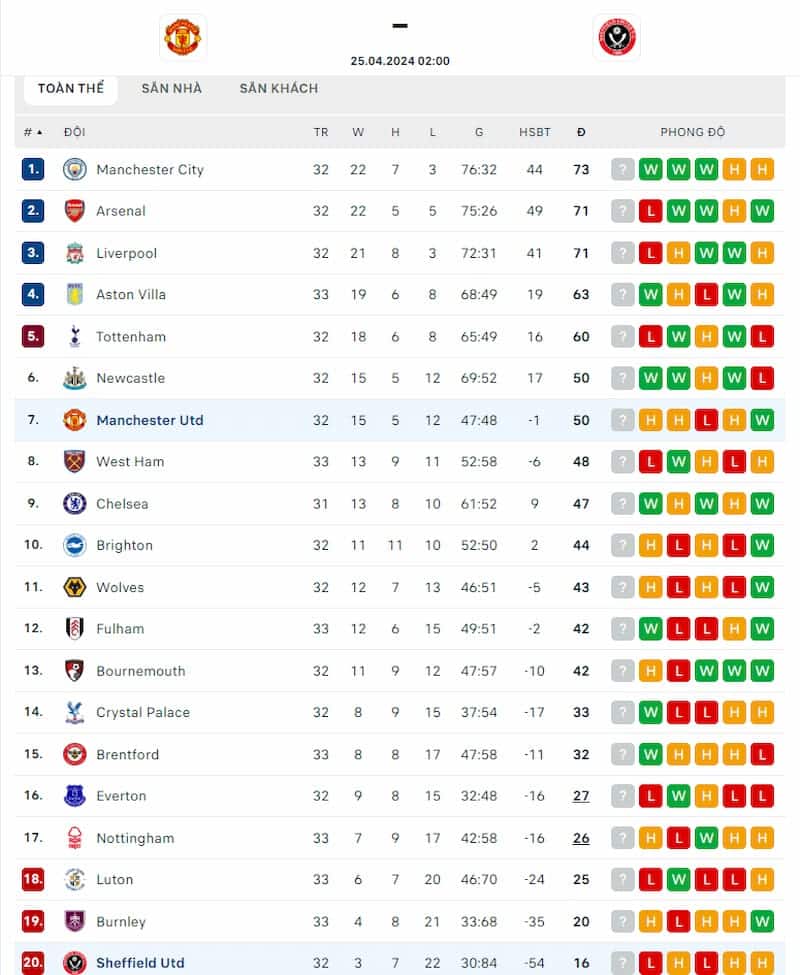Click the Burnley club crest

coord(74,921)
